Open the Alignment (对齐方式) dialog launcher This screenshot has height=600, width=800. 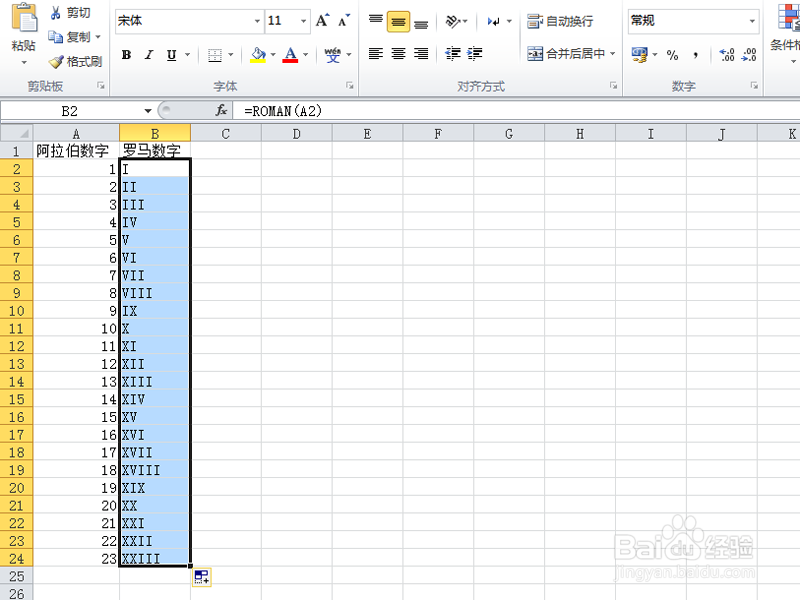613,86
